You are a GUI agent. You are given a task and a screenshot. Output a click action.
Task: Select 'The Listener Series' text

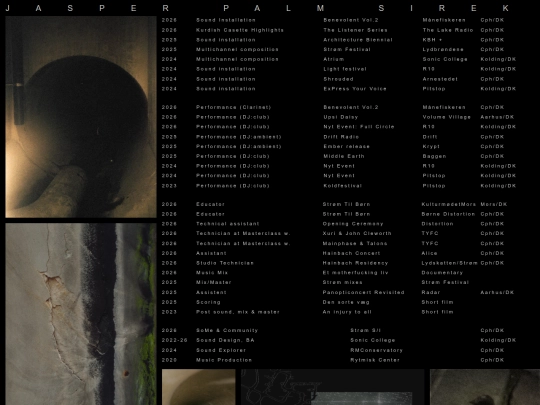355,30
